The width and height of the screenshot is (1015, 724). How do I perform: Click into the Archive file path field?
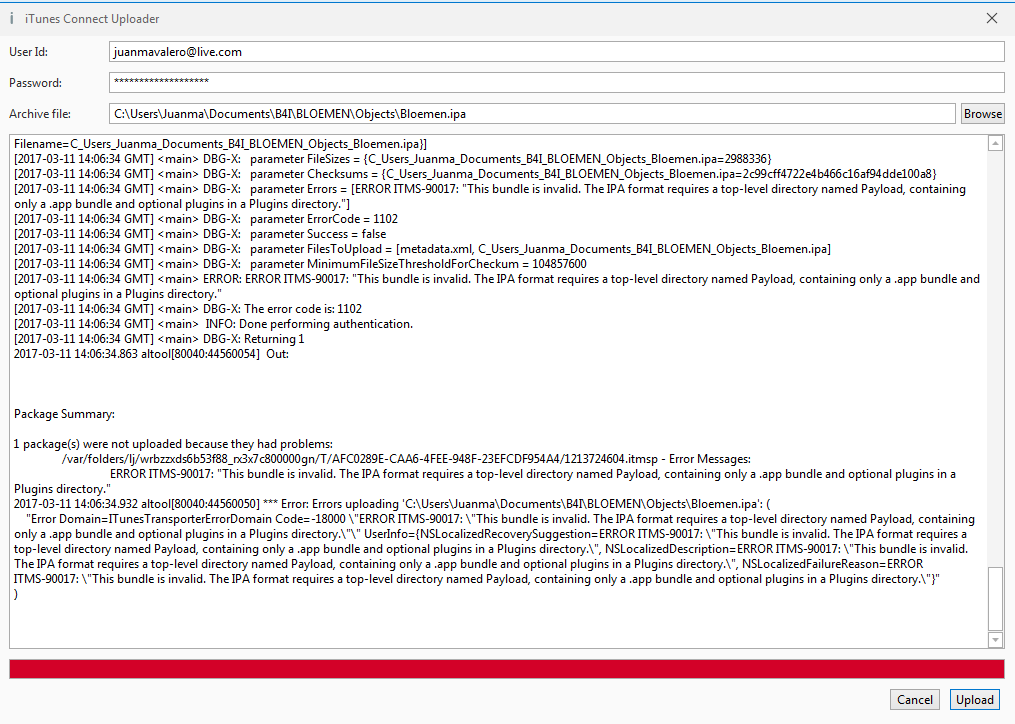532,113
